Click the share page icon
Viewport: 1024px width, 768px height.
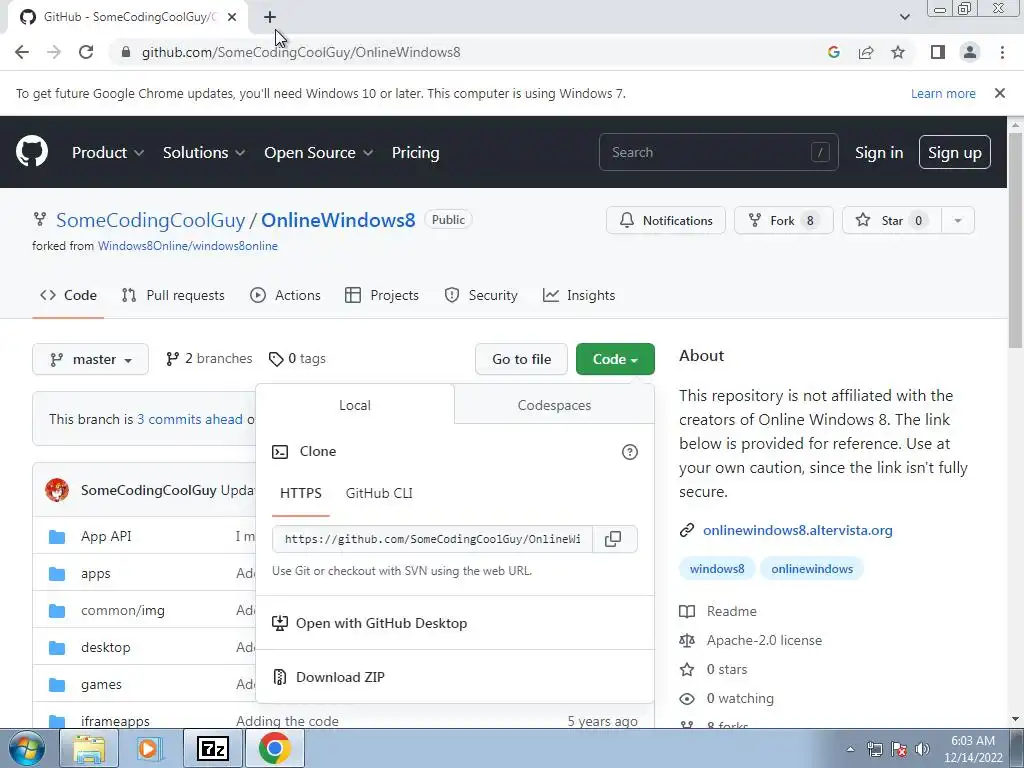tap(866, 52)
